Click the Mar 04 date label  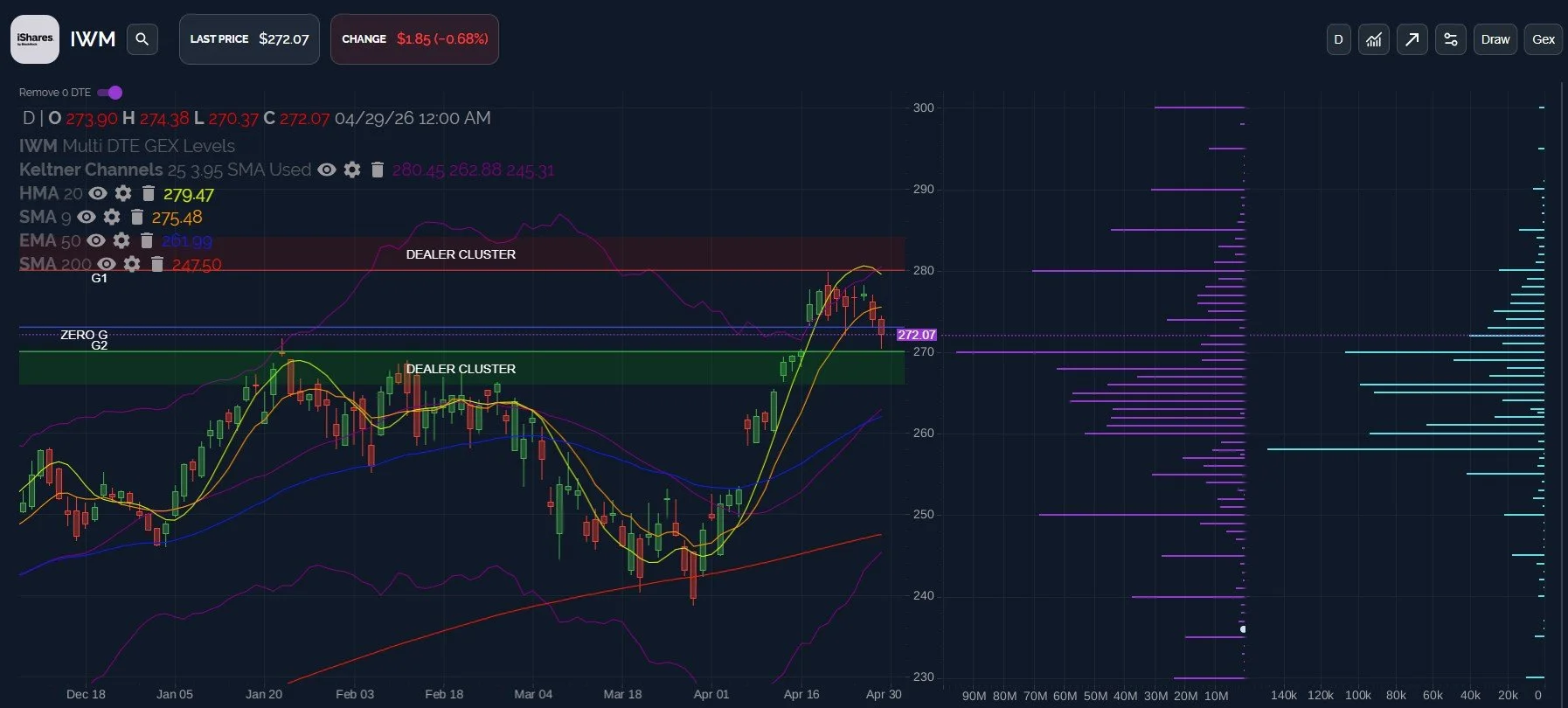533,694
